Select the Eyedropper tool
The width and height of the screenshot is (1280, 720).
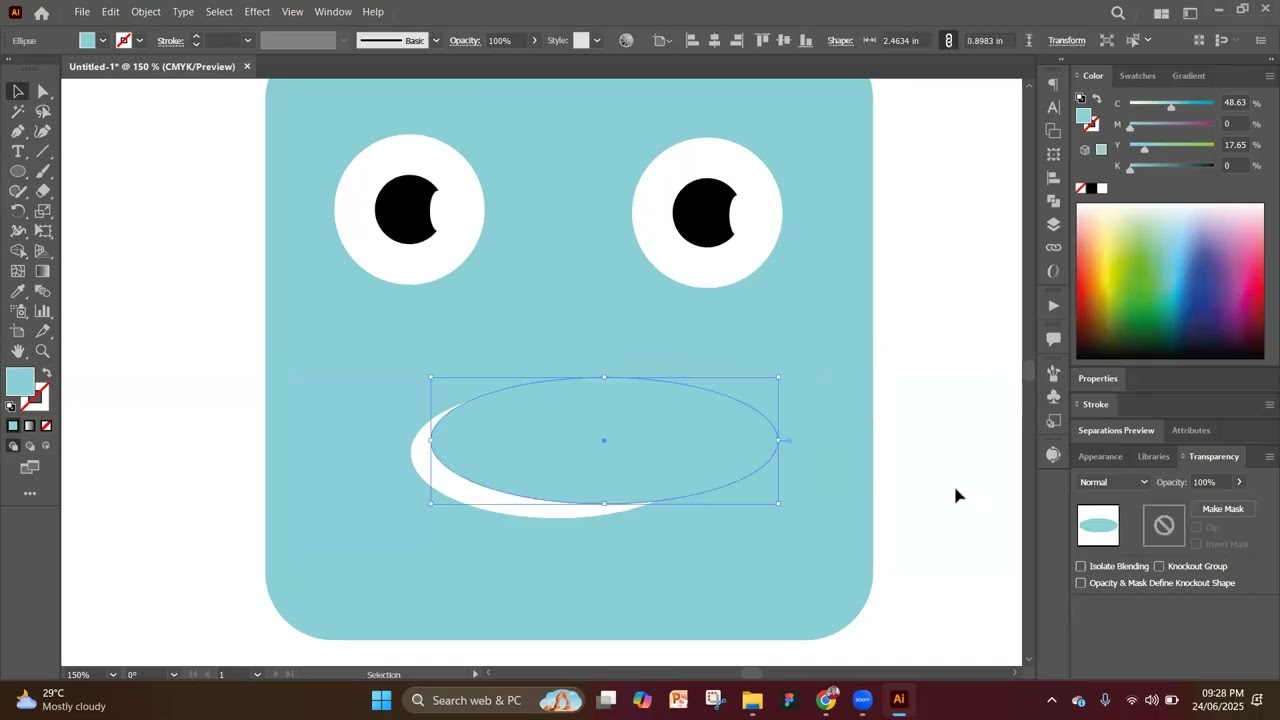[18, 291]
